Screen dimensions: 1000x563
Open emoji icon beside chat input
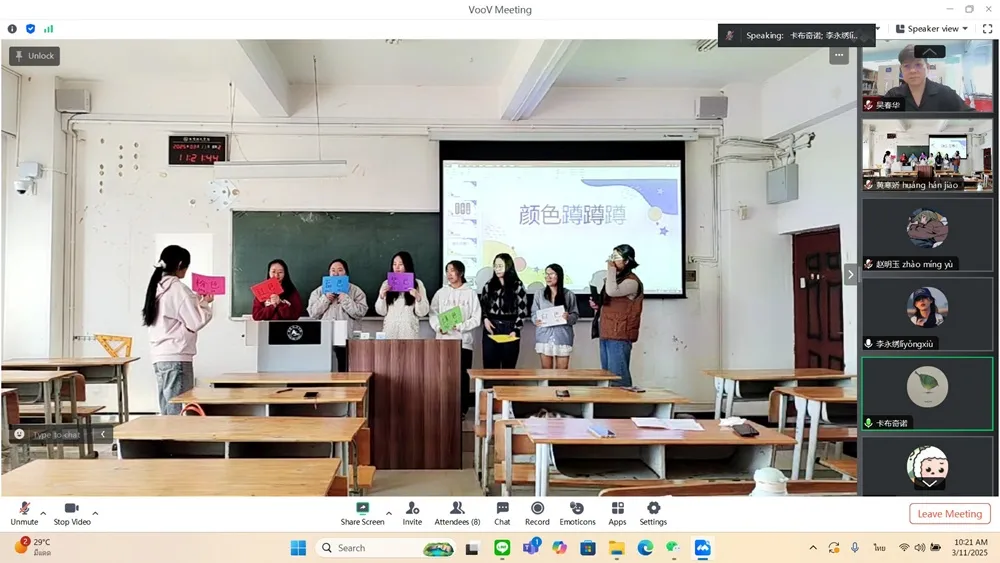click(19, 434)
